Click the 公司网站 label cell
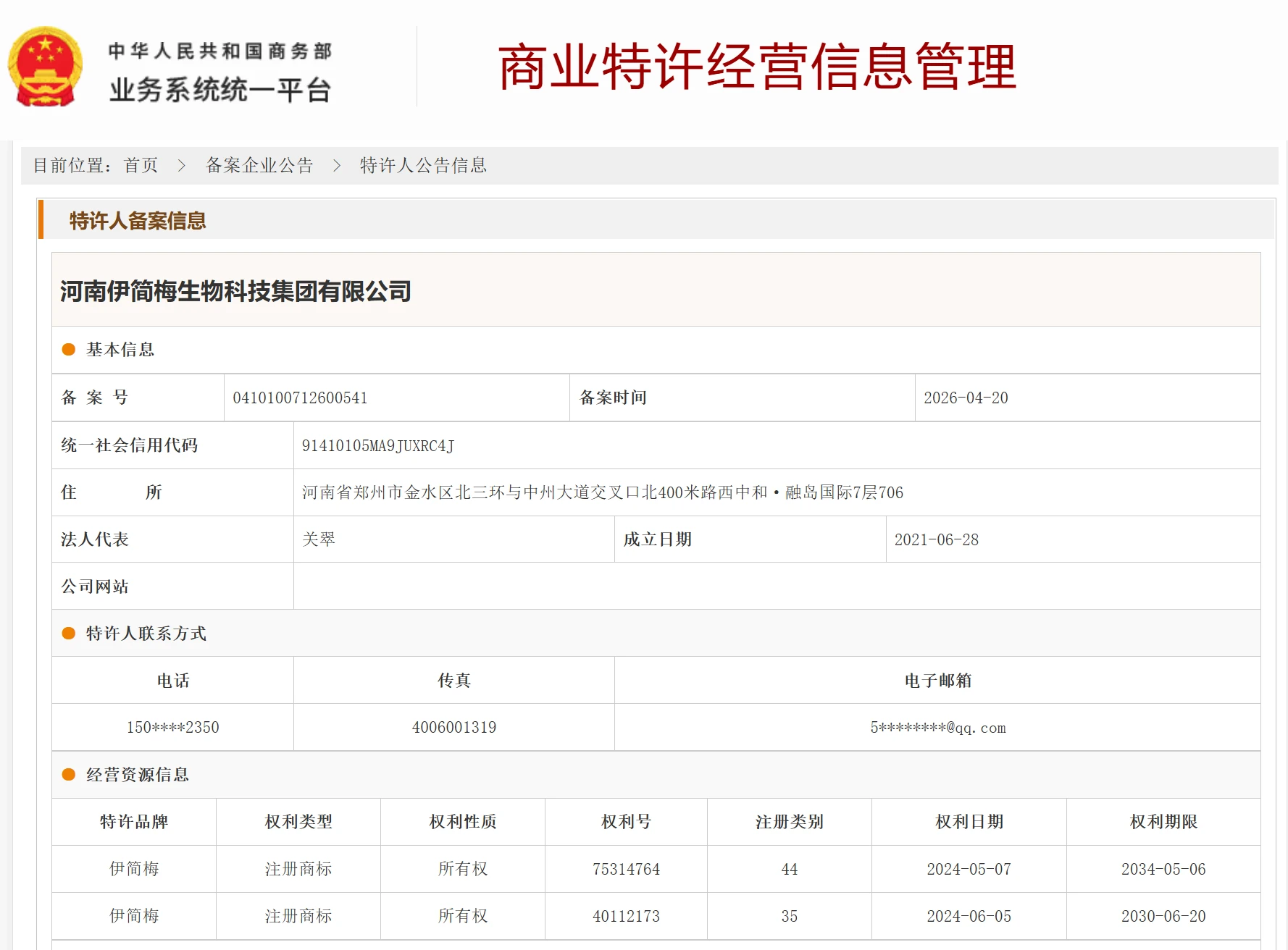1288x950 pixels. [x=172, y=587]
